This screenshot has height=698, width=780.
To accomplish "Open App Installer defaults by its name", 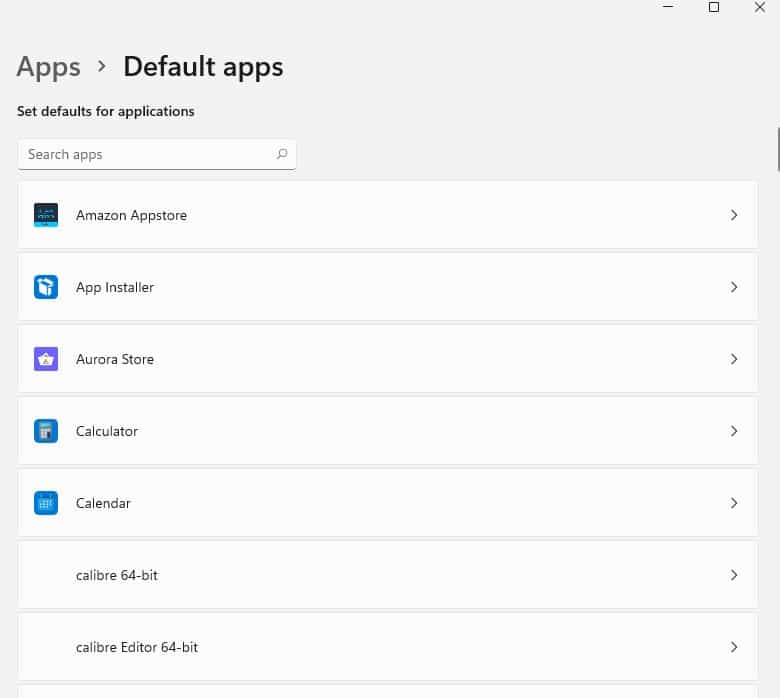I will (115, 288).
